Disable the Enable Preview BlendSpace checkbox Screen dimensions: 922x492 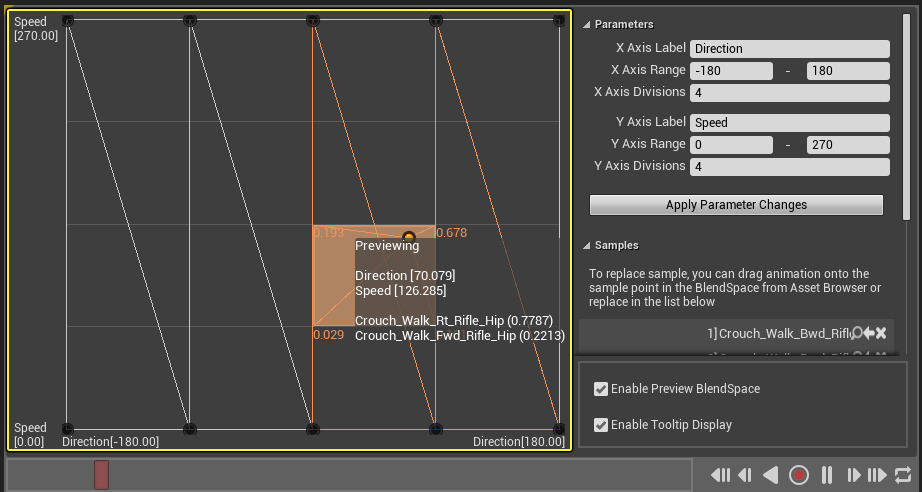[601, 389]
